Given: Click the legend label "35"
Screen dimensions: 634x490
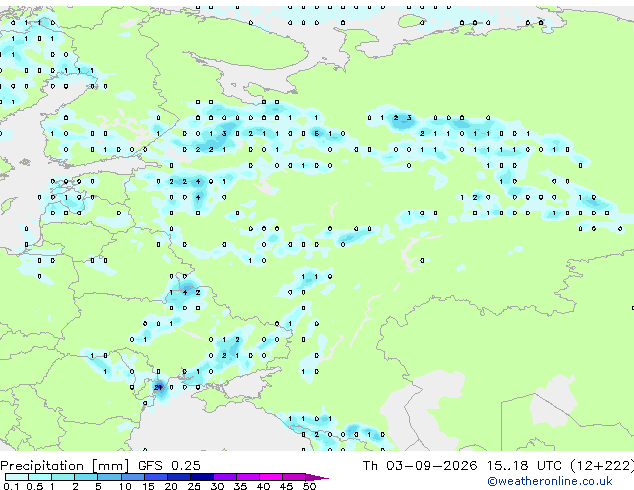Looking at the screenshot, I should point(240,486).
